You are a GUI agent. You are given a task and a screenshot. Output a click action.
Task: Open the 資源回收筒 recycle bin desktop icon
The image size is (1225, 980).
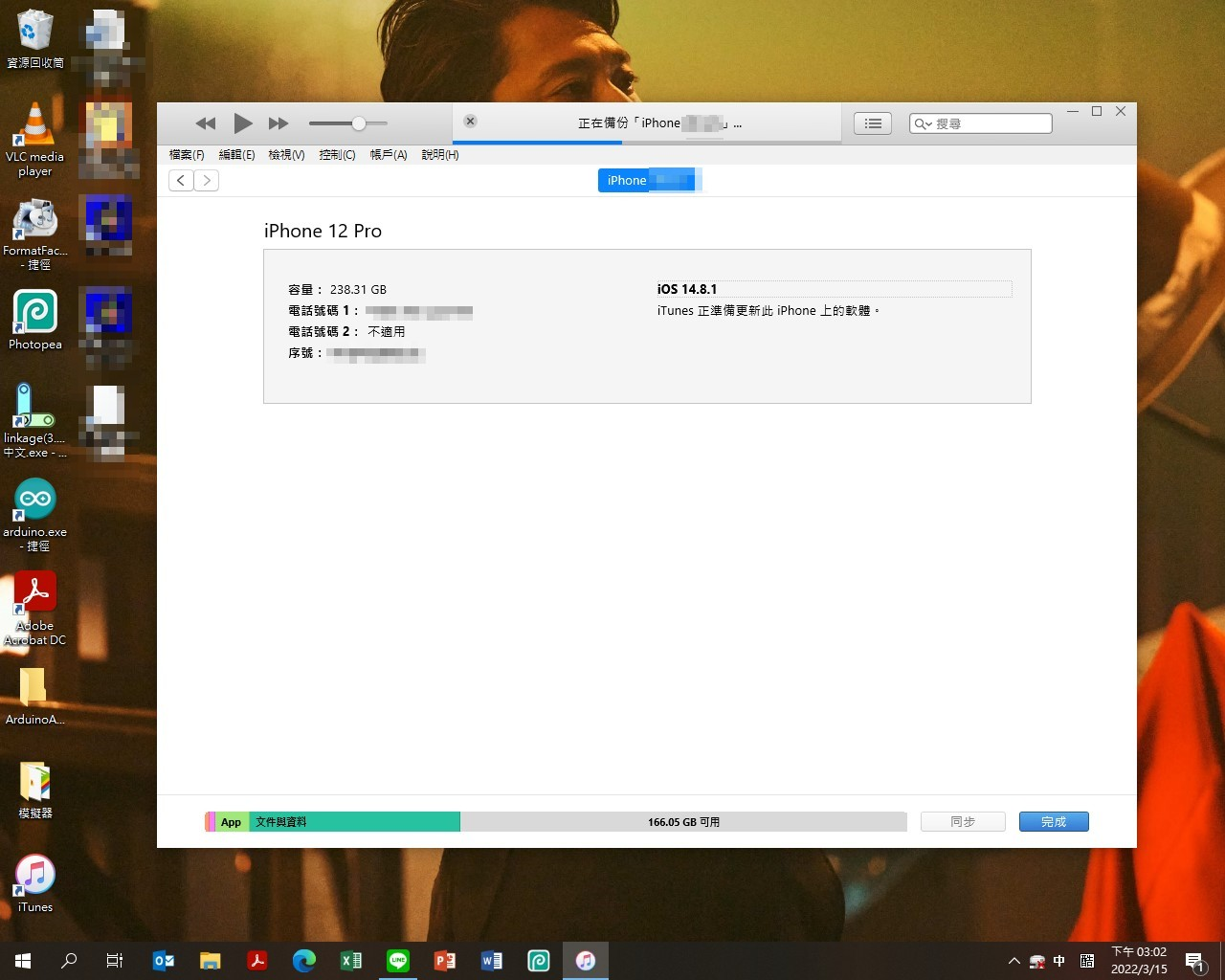pyautogui.click(x=35, y=39)
